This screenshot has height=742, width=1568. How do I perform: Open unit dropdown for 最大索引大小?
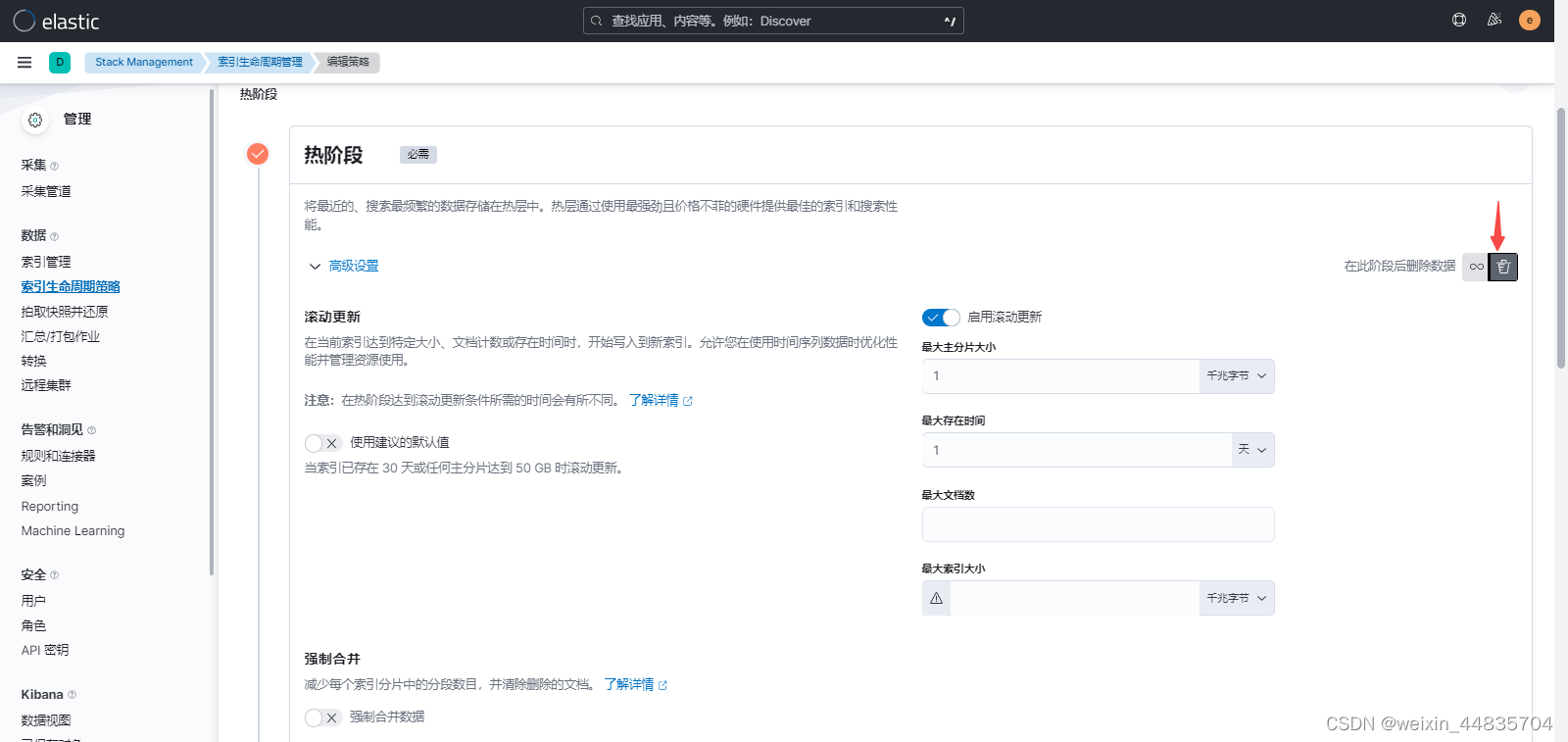pos(1237,598)
